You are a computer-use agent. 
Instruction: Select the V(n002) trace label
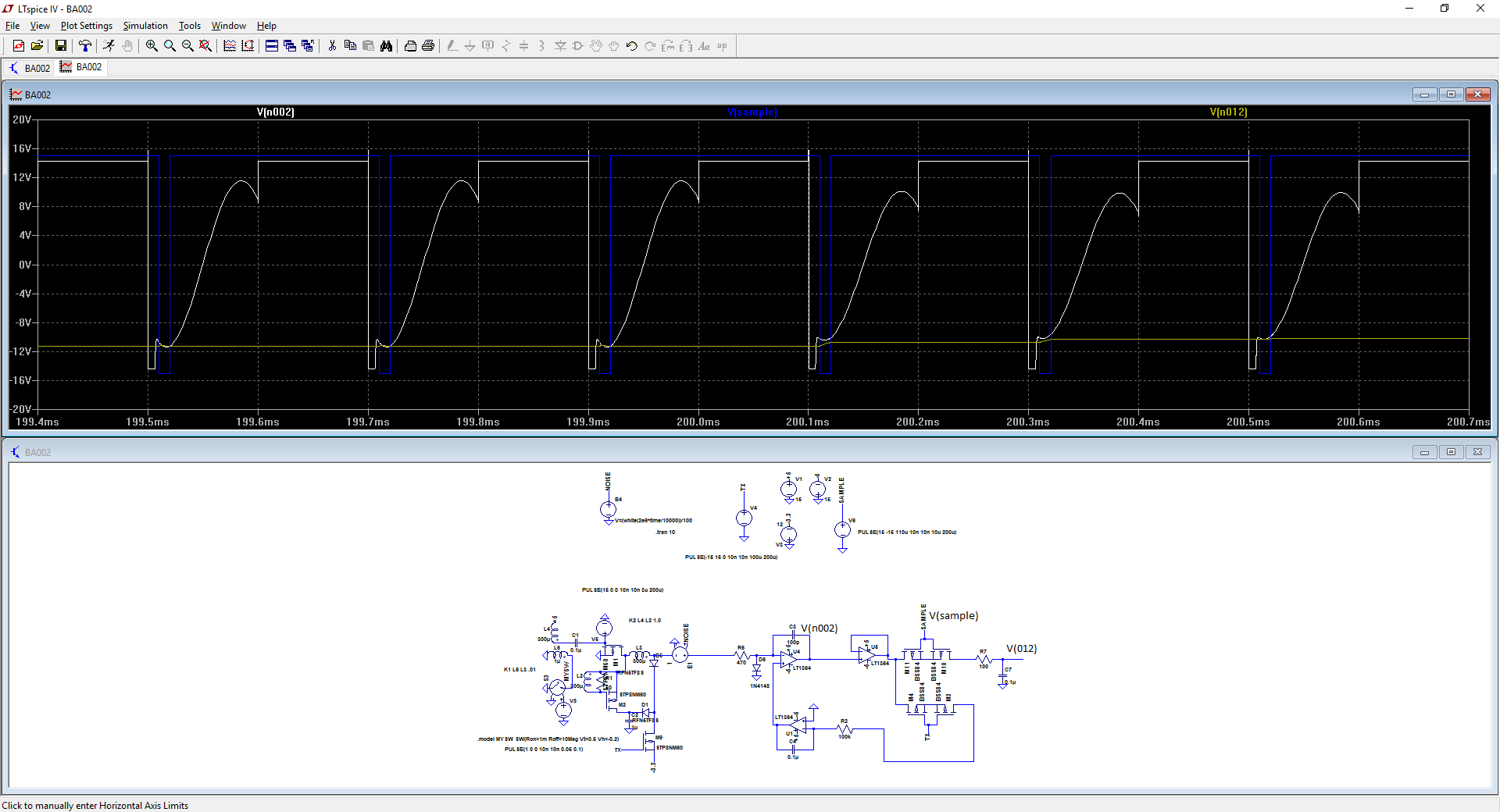(275, 112)
